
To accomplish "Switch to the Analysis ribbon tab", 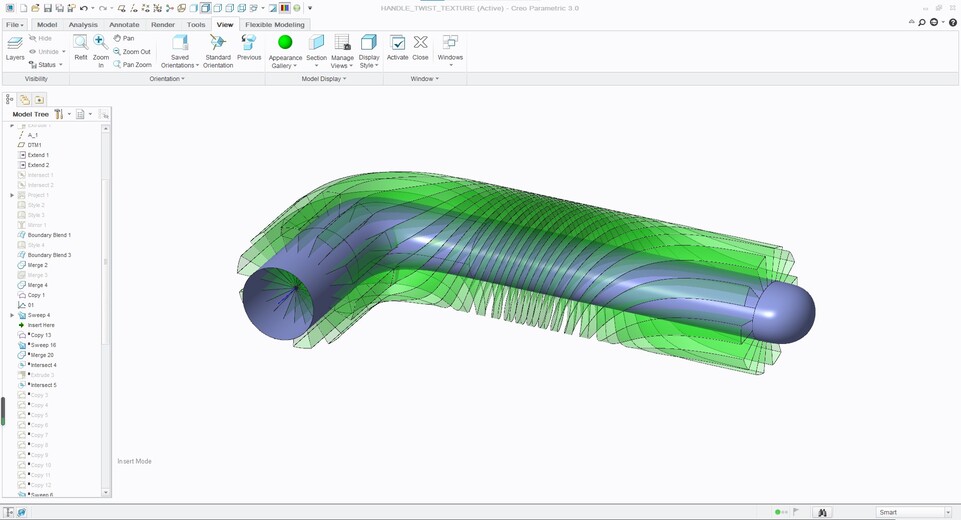I will [x=83, y=25].
